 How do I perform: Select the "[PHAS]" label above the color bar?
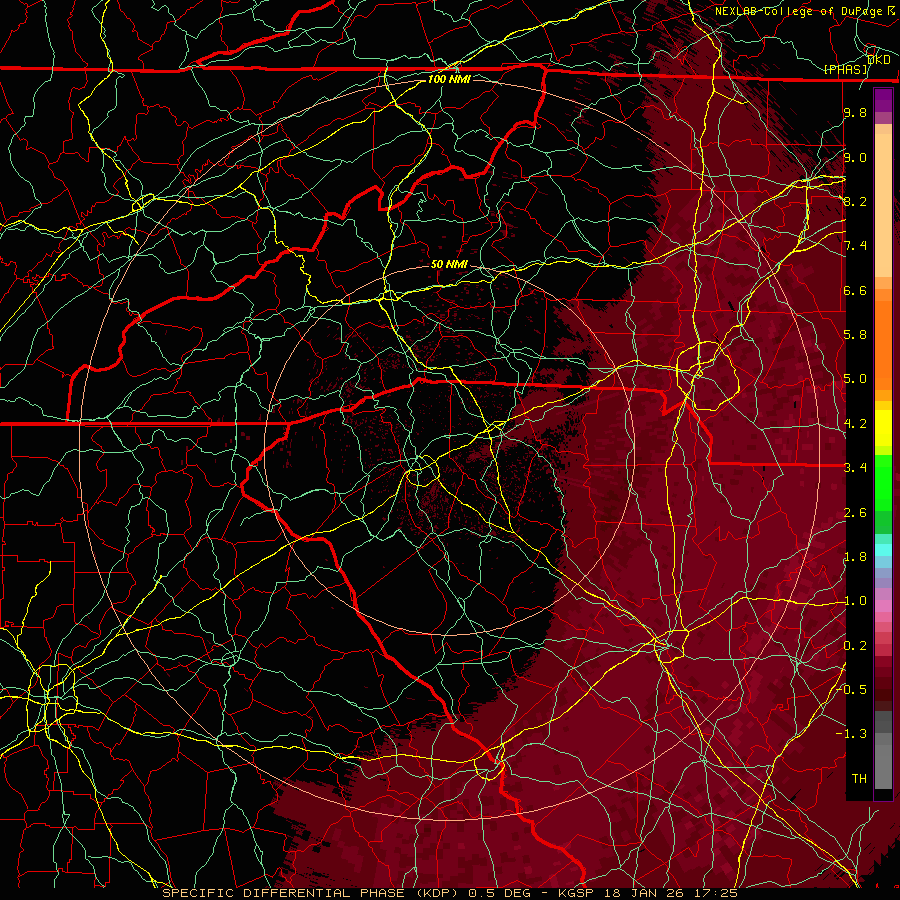click(x=845, y=69)
